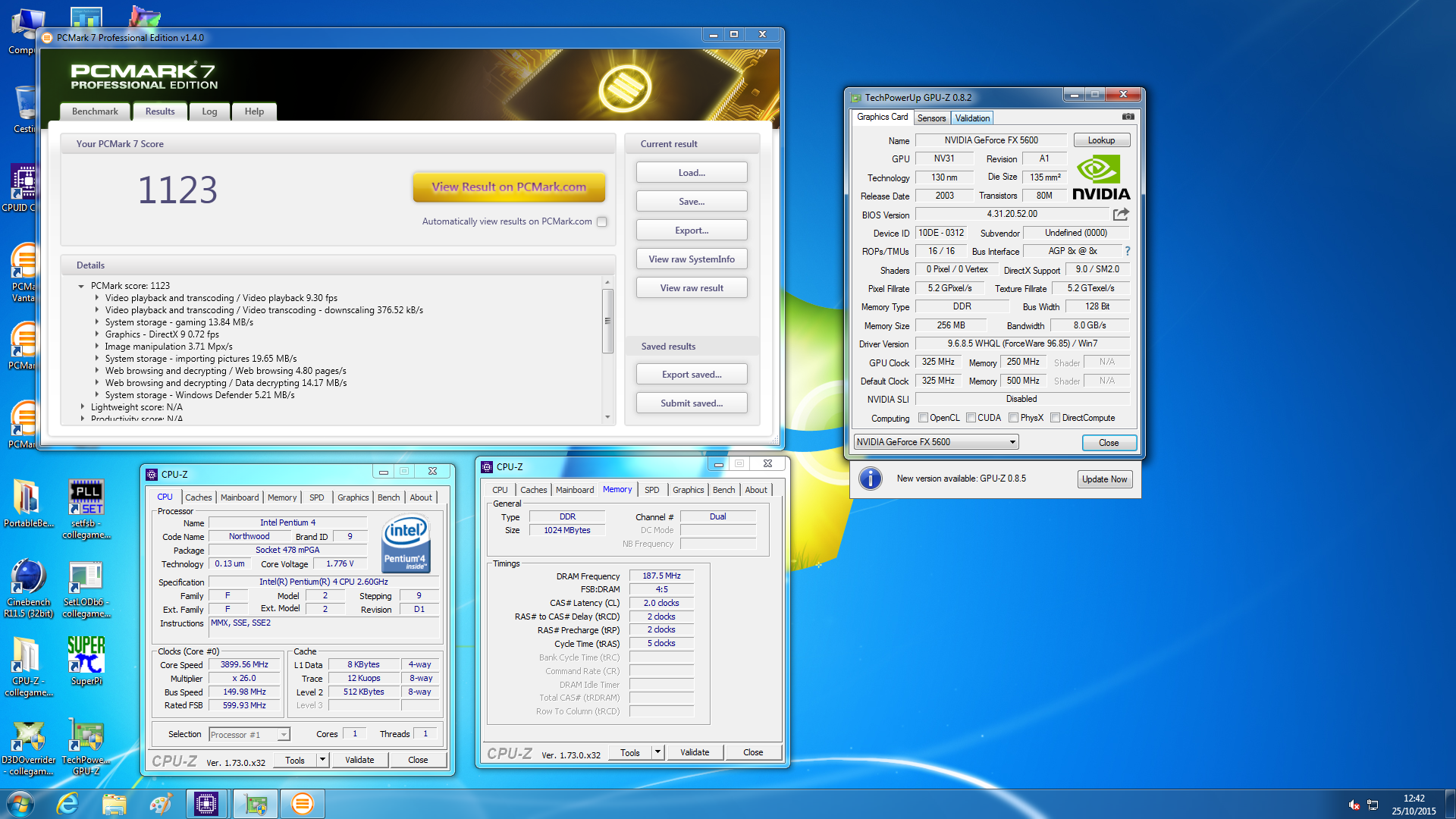Click the blue info icon beside new version notice
This screenshot has height=819, width=1456.
871,479
